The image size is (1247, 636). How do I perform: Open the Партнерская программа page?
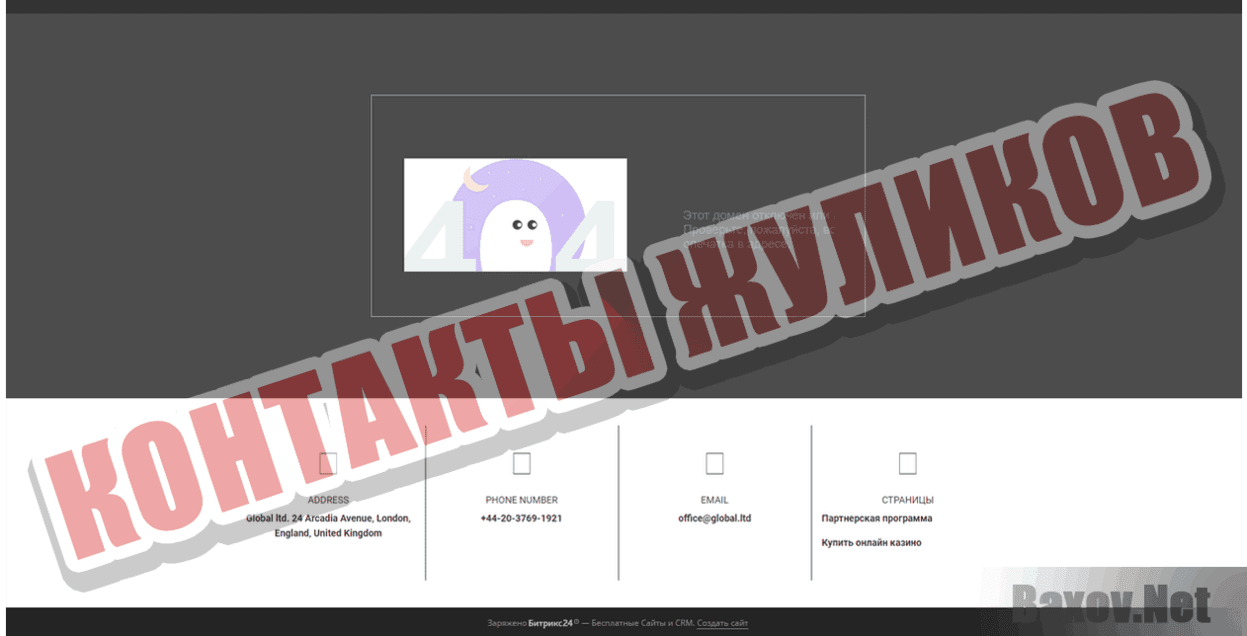pyautogui.click(x=877, y=518)
